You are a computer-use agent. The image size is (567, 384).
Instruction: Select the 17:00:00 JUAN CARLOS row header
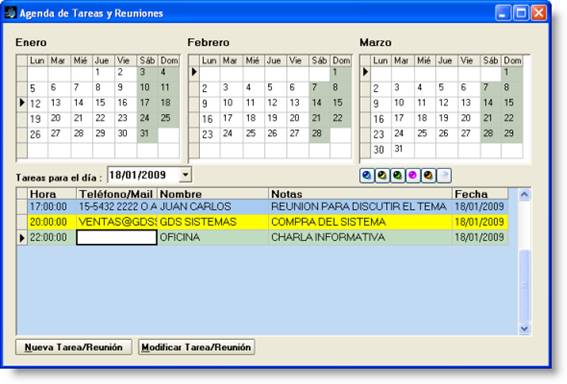coord(22,207)
